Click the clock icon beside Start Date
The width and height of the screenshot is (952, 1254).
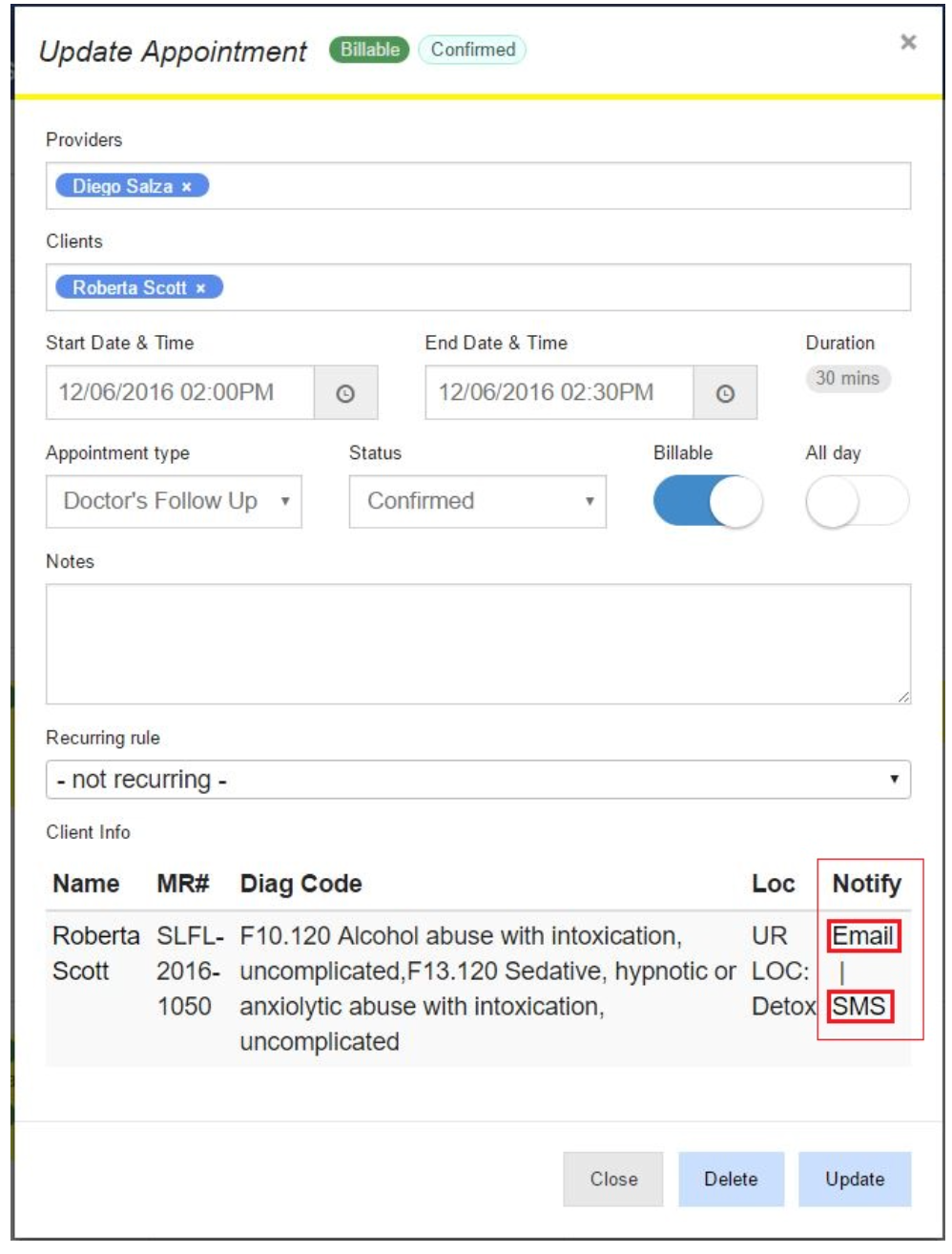pos(345,393)
